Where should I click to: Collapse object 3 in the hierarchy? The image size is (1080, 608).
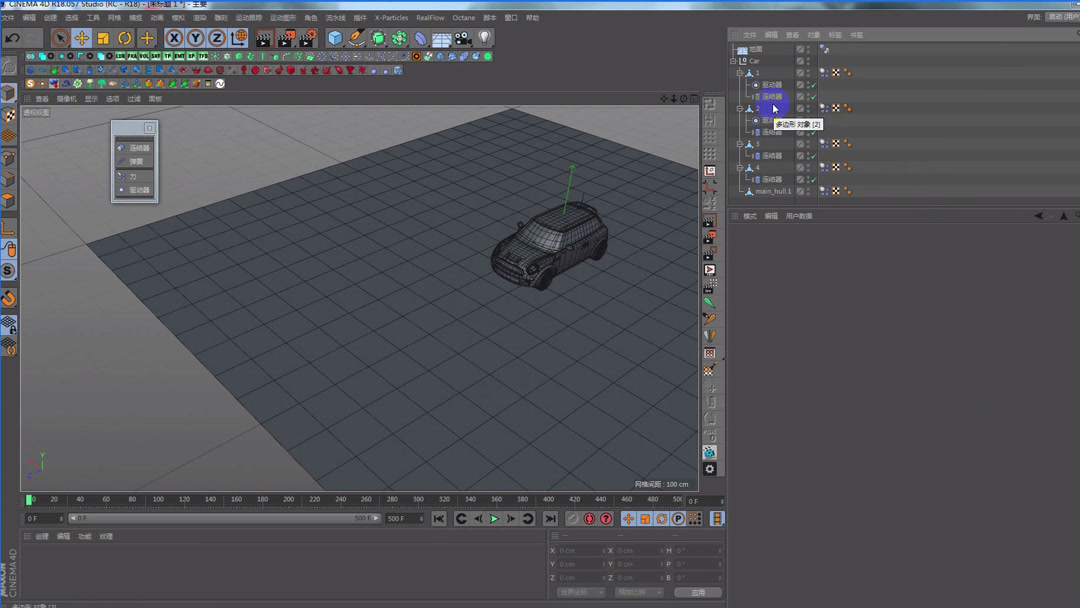(740, 144)
